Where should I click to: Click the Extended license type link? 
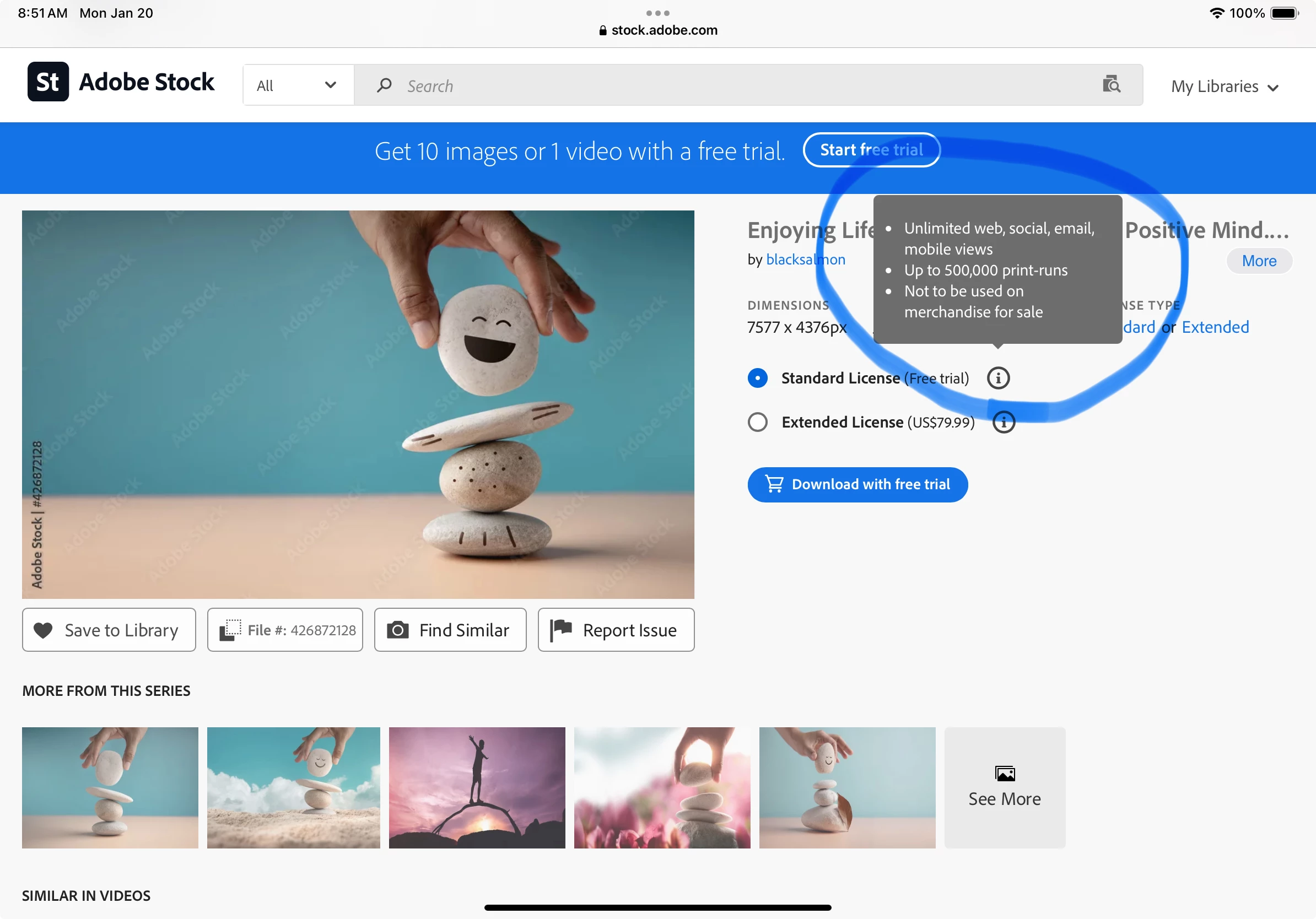click(x=1215, y=327)
